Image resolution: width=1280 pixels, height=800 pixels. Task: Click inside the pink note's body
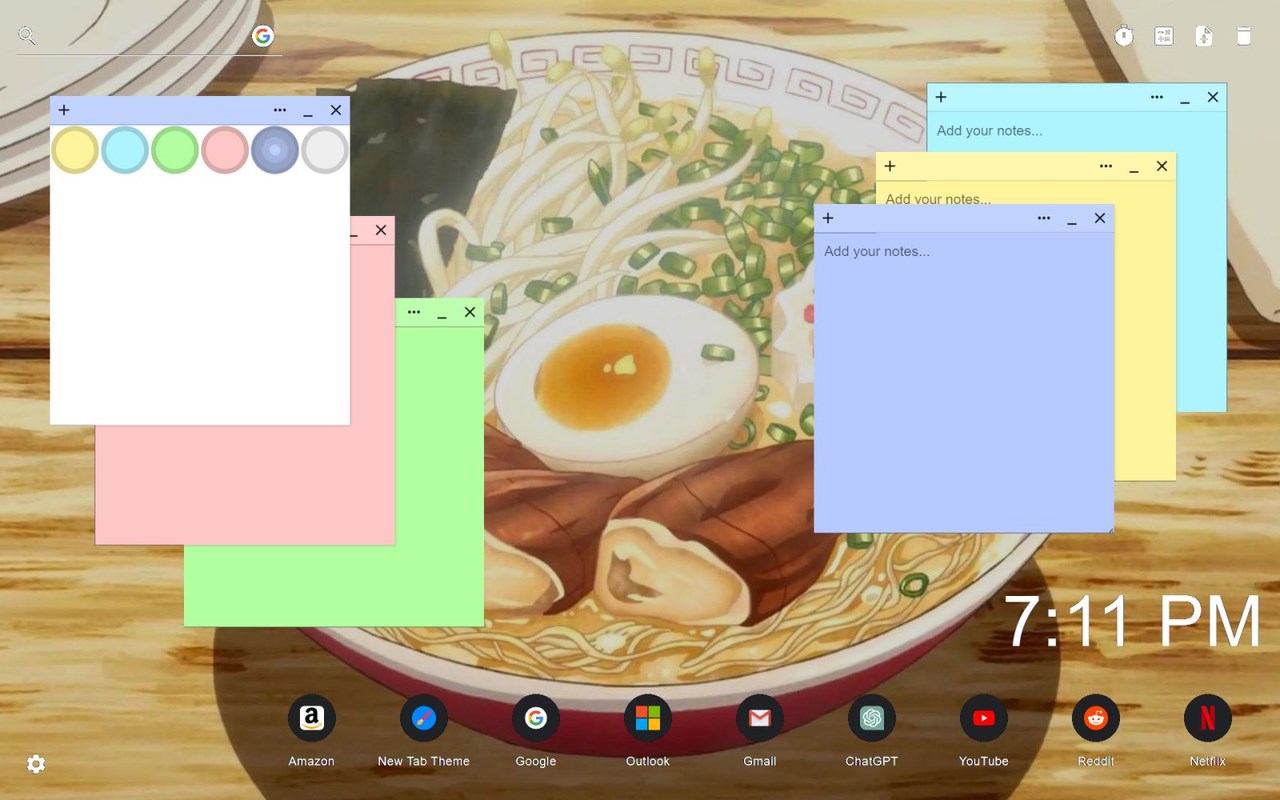point(245,485)
